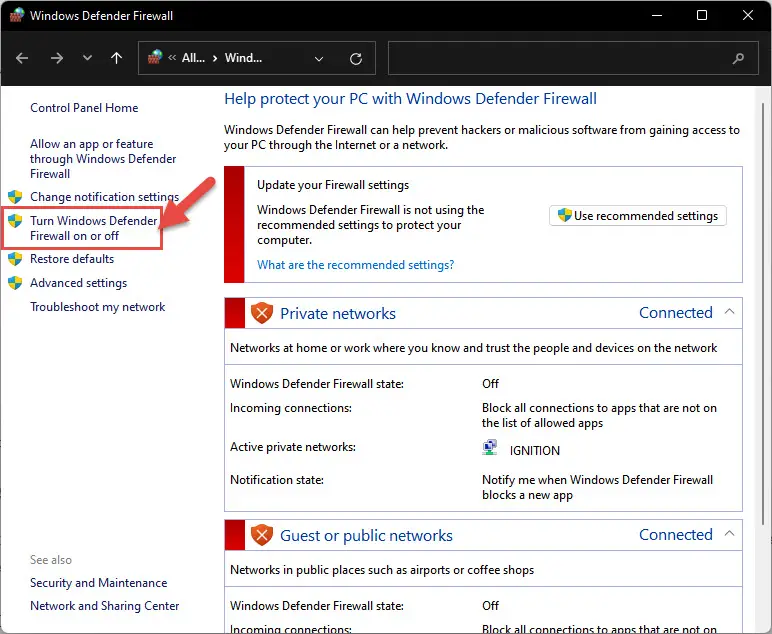Click the Active private networks label
The height and width of the screenshot is (634, 772).
coord(292,447)
